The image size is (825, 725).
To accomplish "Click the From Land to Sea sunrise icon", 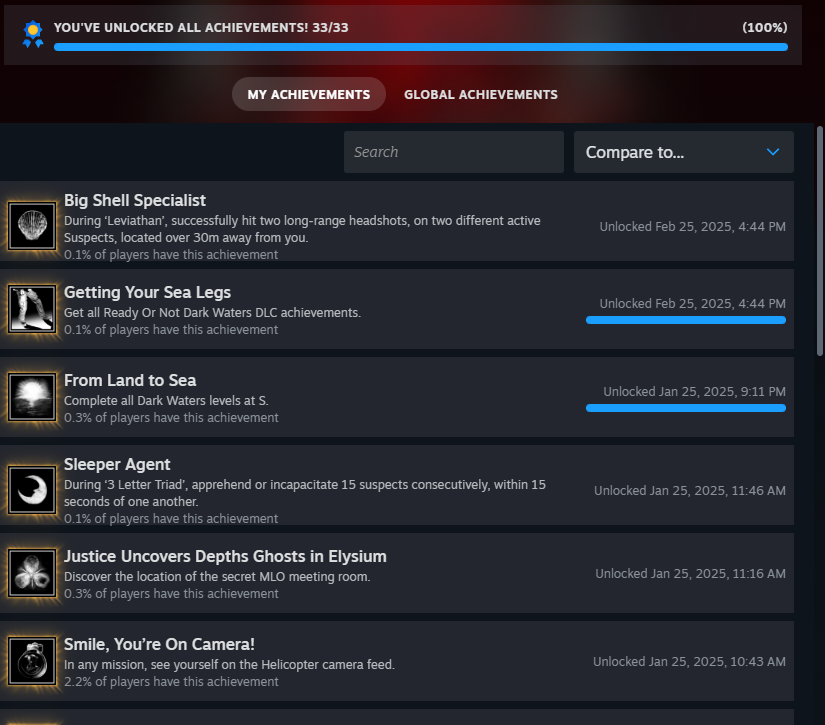I will [x=32, y=397].
